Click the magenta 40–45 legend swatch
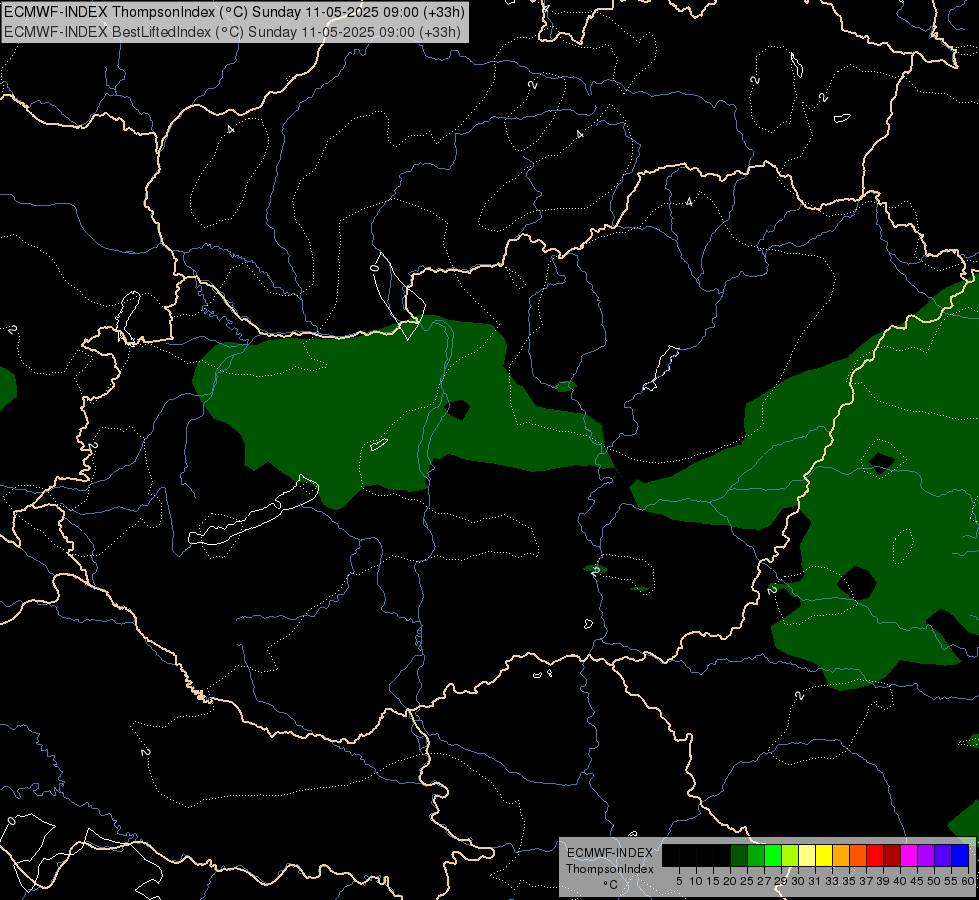Image resolution: width=979 pixels, height=900 pixels. (x=909, y=855)
